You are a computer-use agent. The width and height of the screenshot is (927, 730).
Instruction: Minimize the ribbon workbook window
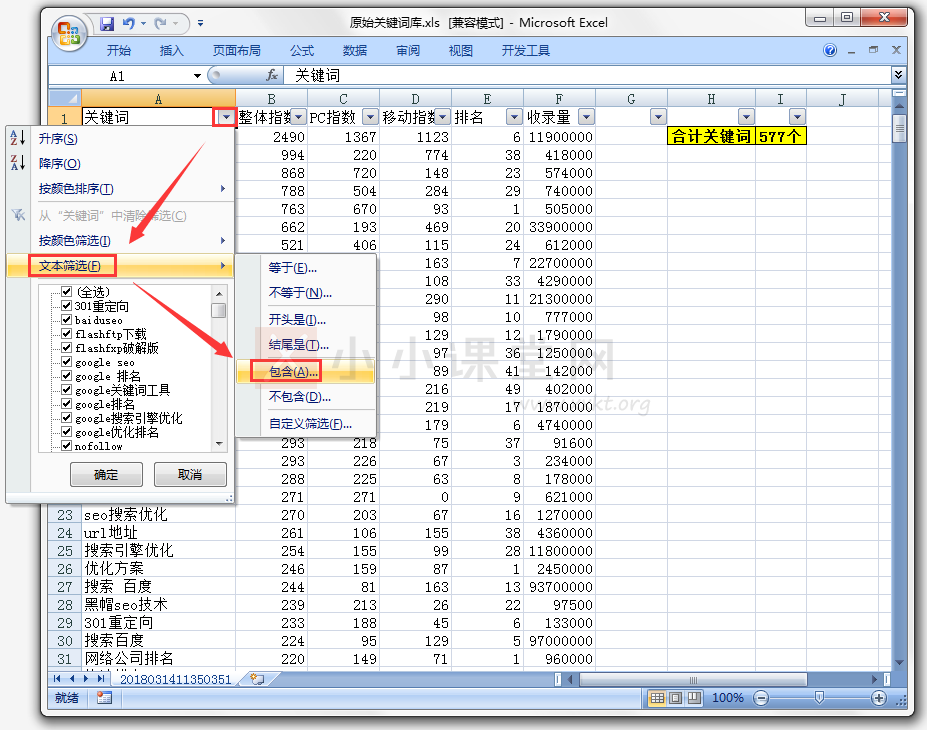tap(851, 51)
